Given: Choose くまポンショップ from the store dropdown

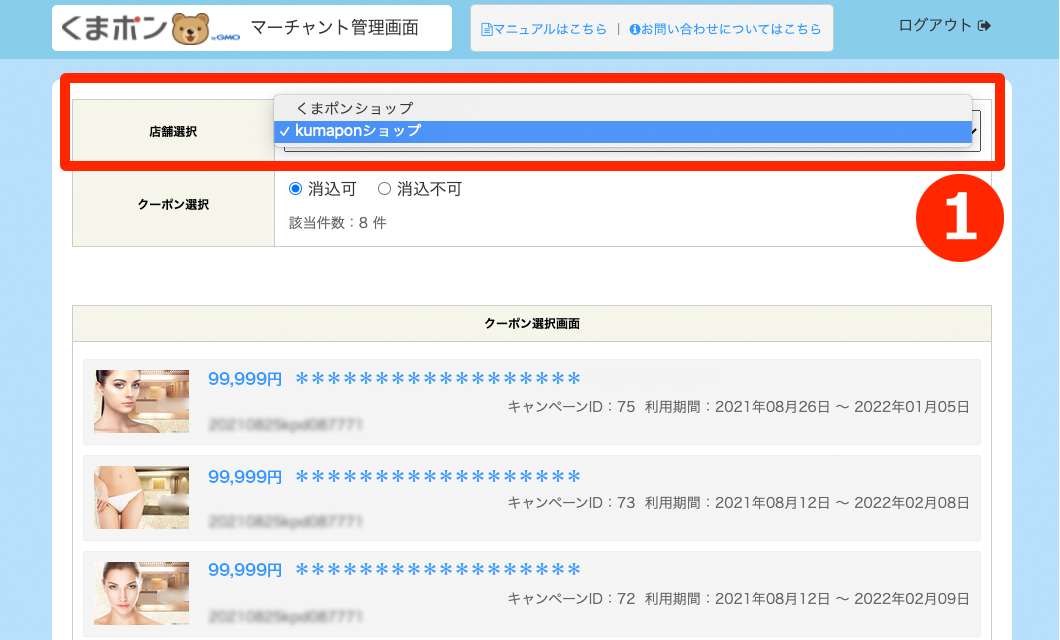Looking at the screenshot, I should click(x=354, y=108).
